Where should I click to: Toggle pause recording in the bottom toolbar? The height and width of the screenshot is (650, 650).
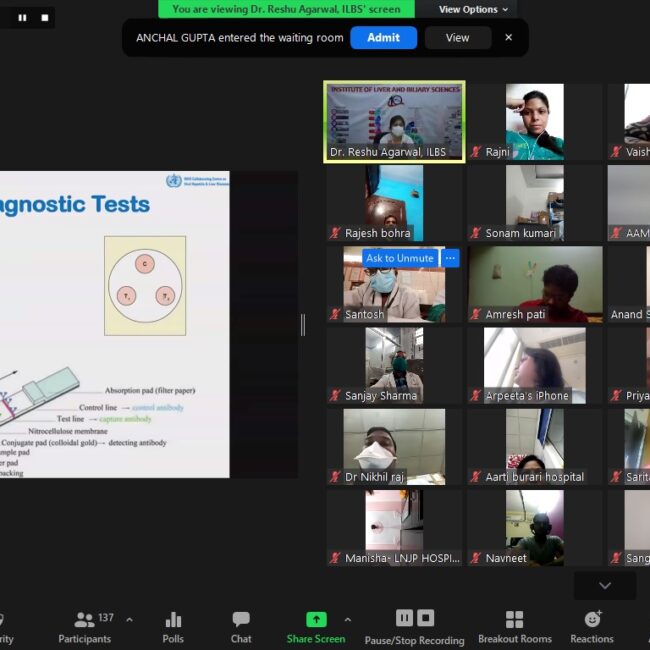coord(404,618)
